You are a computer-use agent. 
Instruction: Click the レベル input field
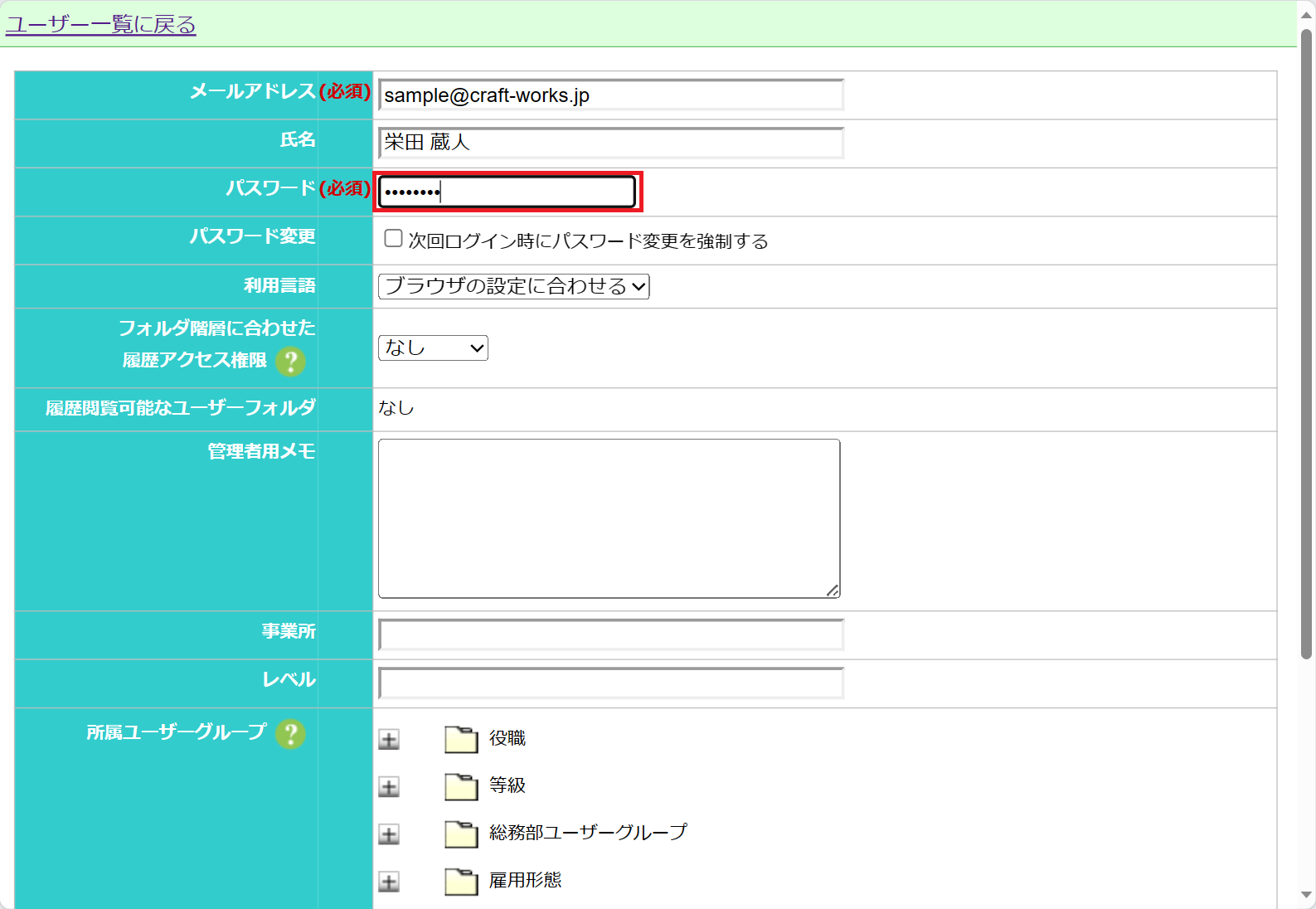click(x=611, y=683)
